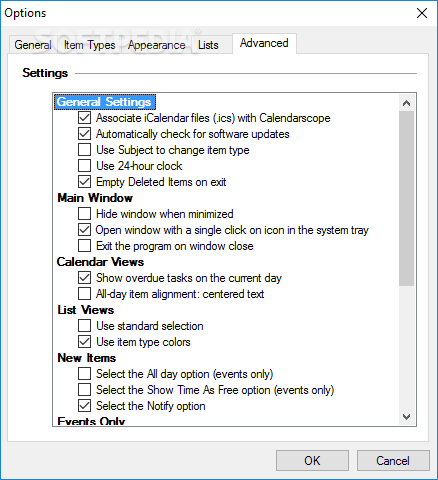Screen dimensions: 438x480
Task: Click the scroll up arrow of settings list
Action: 406,103
